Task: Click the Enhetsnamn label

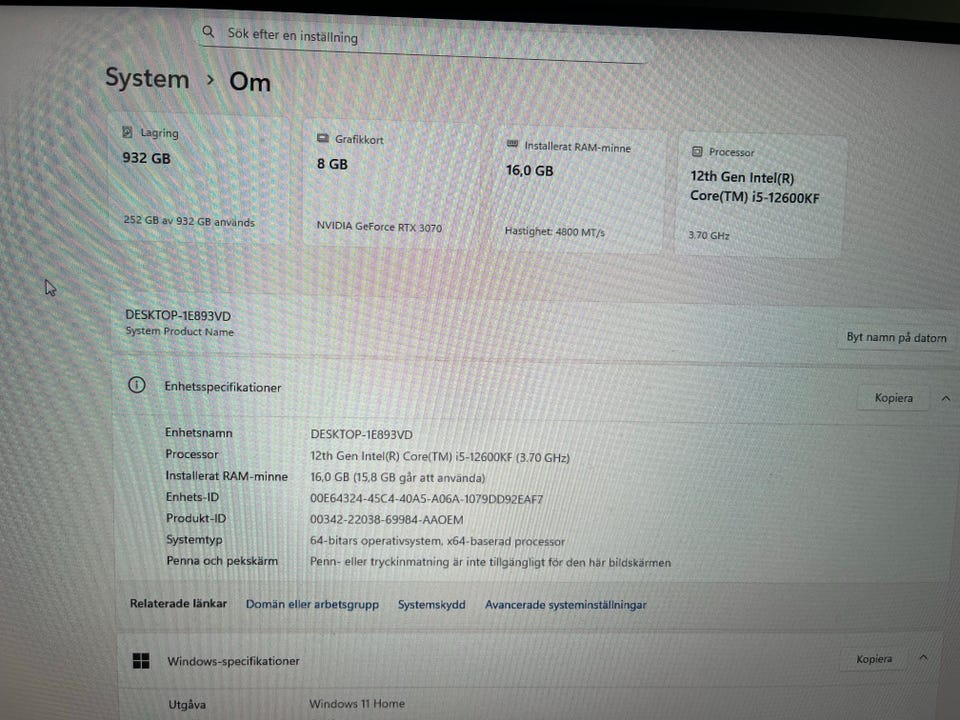Action: point(199,432)
